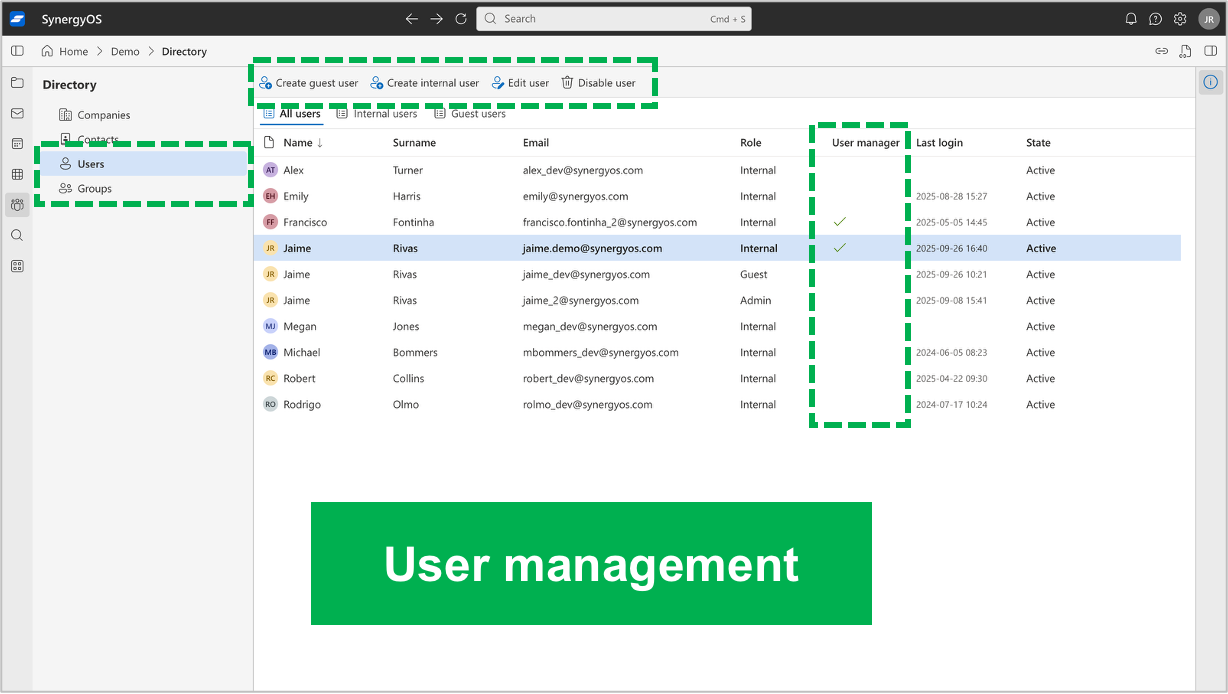Viewport: 1228px width, 694px height.
Task: Open the notifications bell
Action: [1130, 18]
